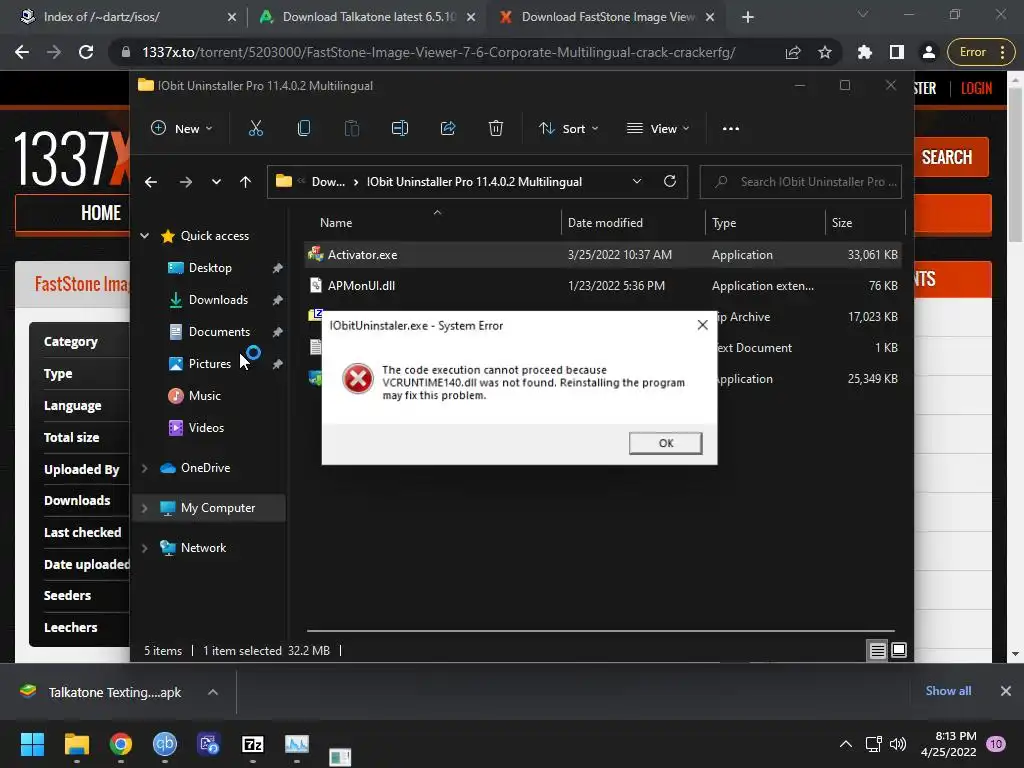Open Windows Start menu
Viewport: 1024px width, 768px height.
pos(32,744)
